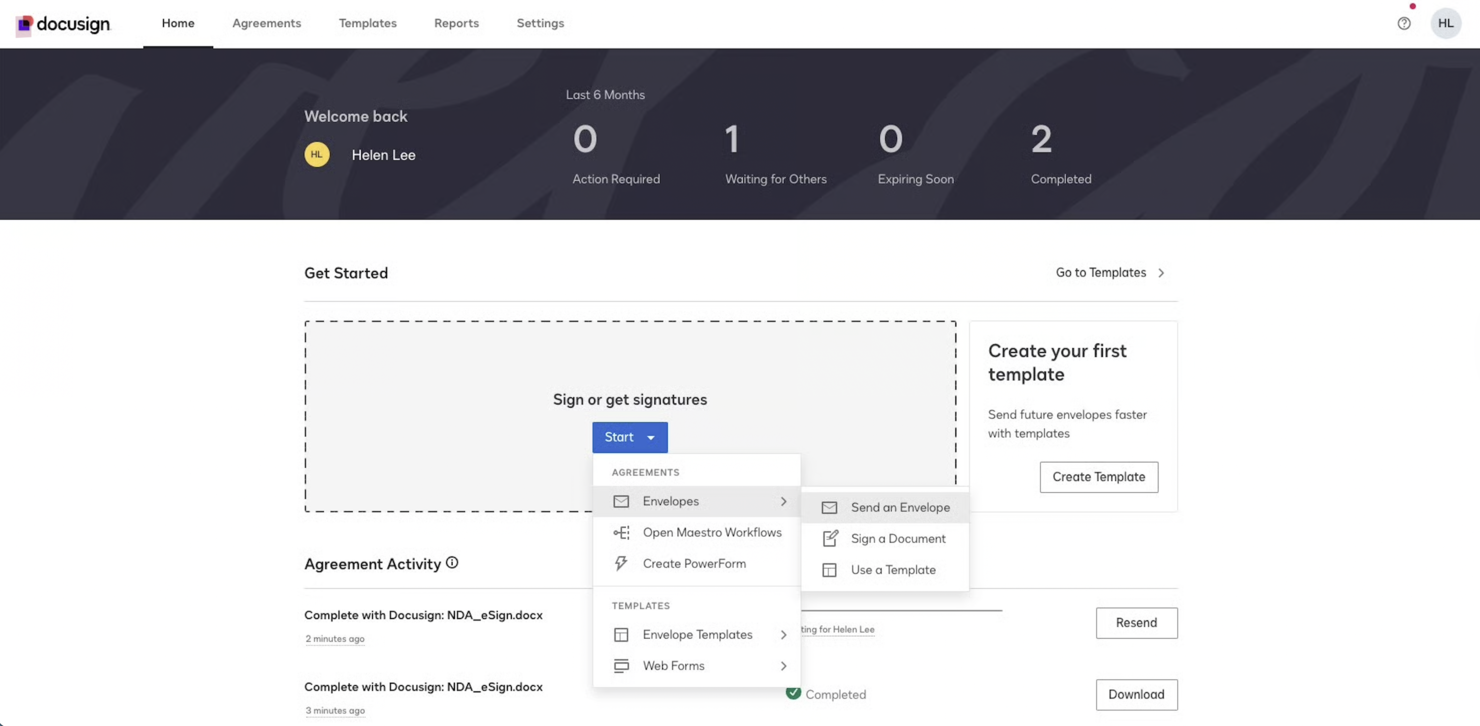
Task: Switch to the Home tab
Action: point(178,23)
